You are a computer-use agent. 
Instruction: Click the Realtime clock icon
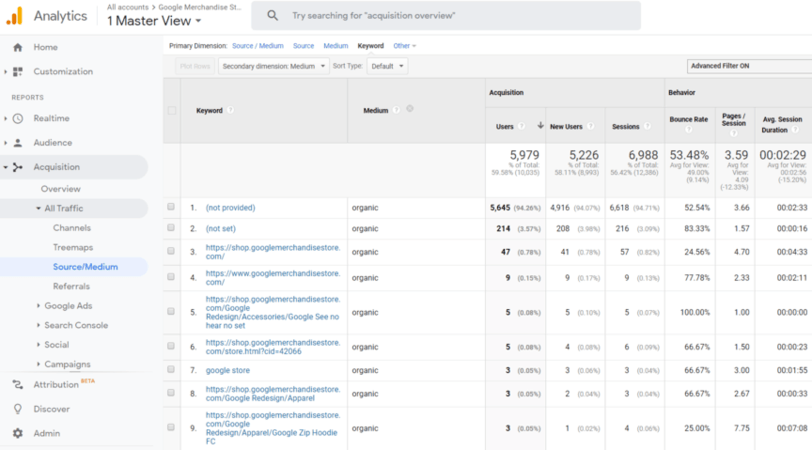(x=18, y=118)
